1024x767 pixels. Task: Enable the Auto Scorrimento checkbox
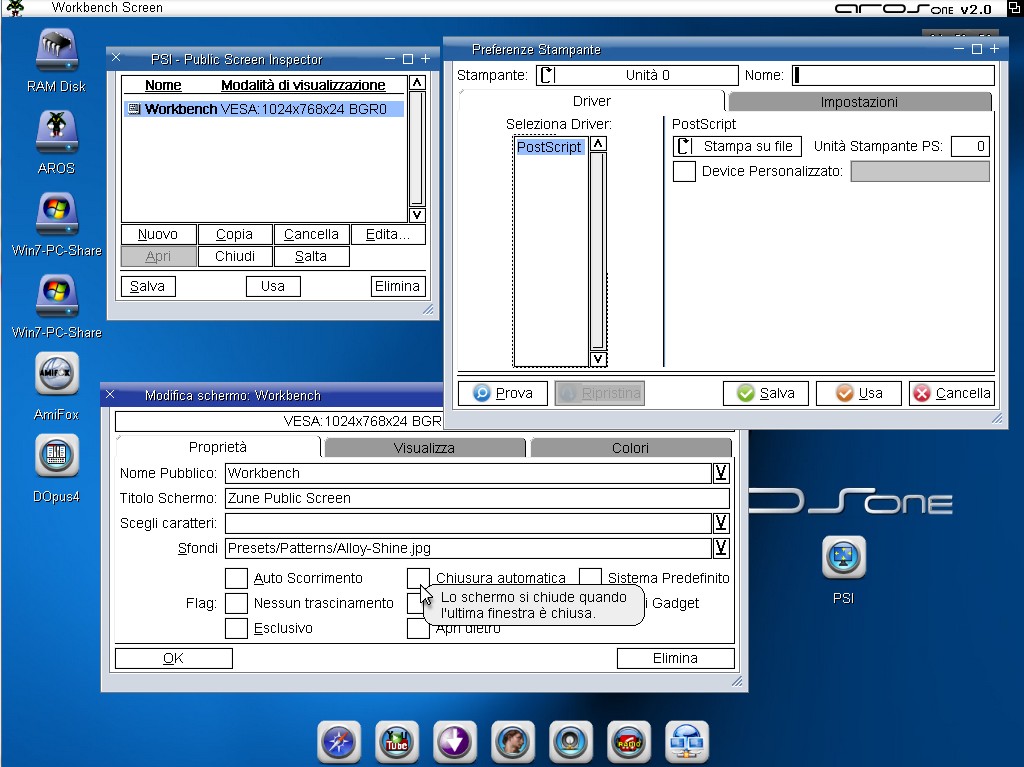point(236,578)
